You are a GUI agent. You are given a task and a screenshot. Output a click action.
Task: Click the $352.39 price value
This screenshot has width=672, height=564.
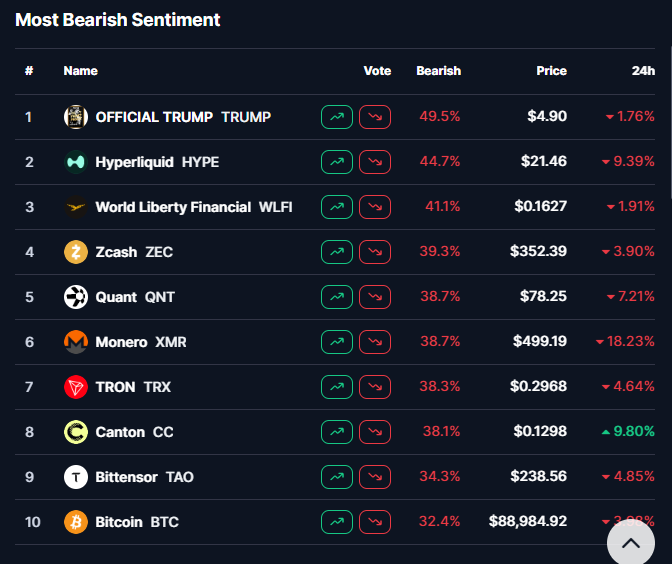(538, 251)
